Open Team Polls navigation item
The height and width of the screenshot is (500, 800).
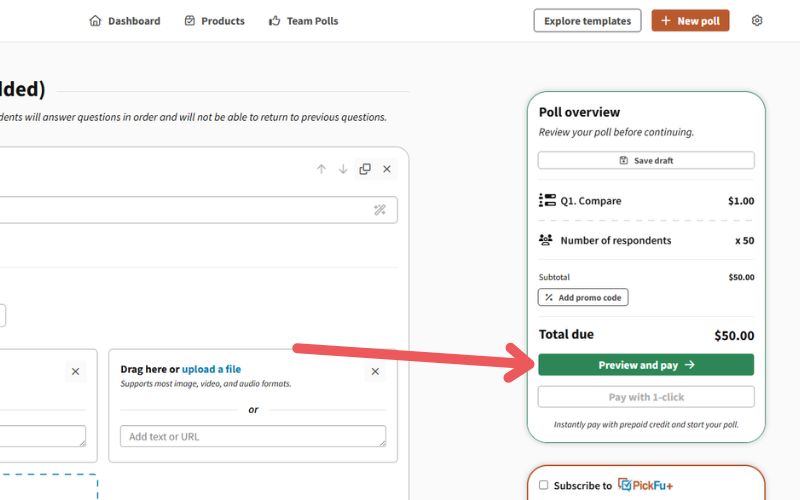[x=304, y=21]
